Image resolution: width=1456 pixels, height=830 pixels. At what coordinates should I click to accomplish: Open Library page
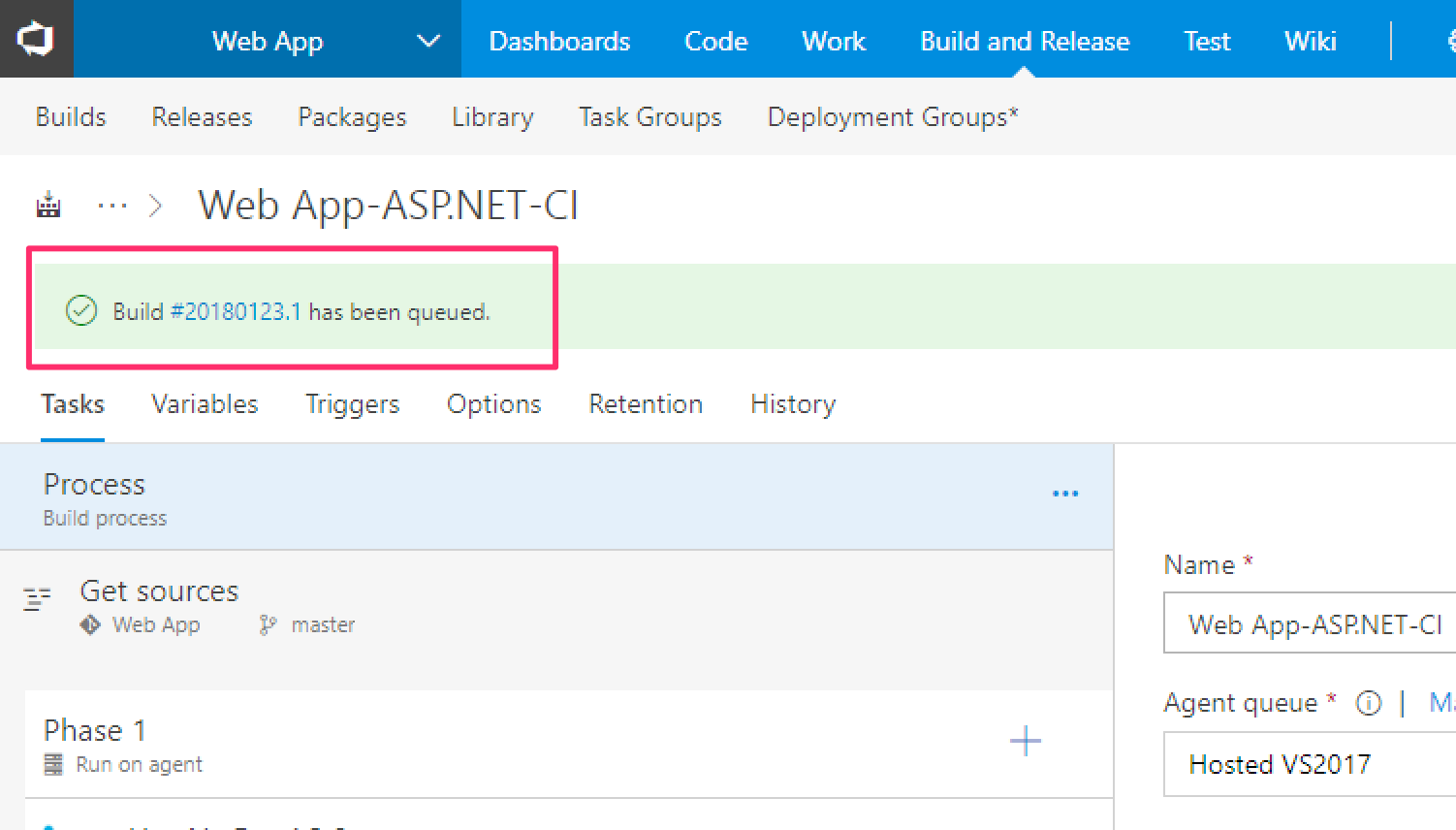coord(492,116)
